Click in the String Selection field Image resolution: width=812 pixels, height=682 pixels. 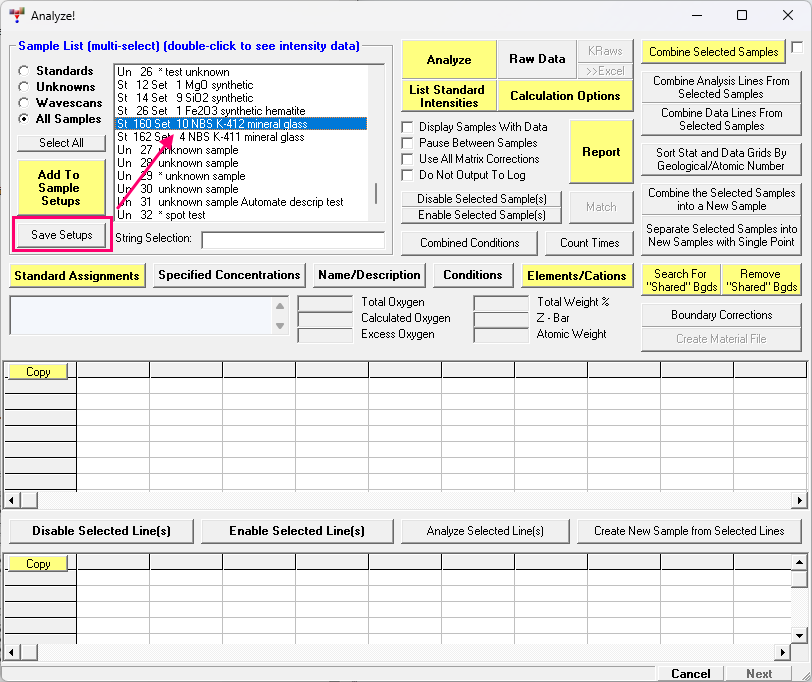pos(292,240)
